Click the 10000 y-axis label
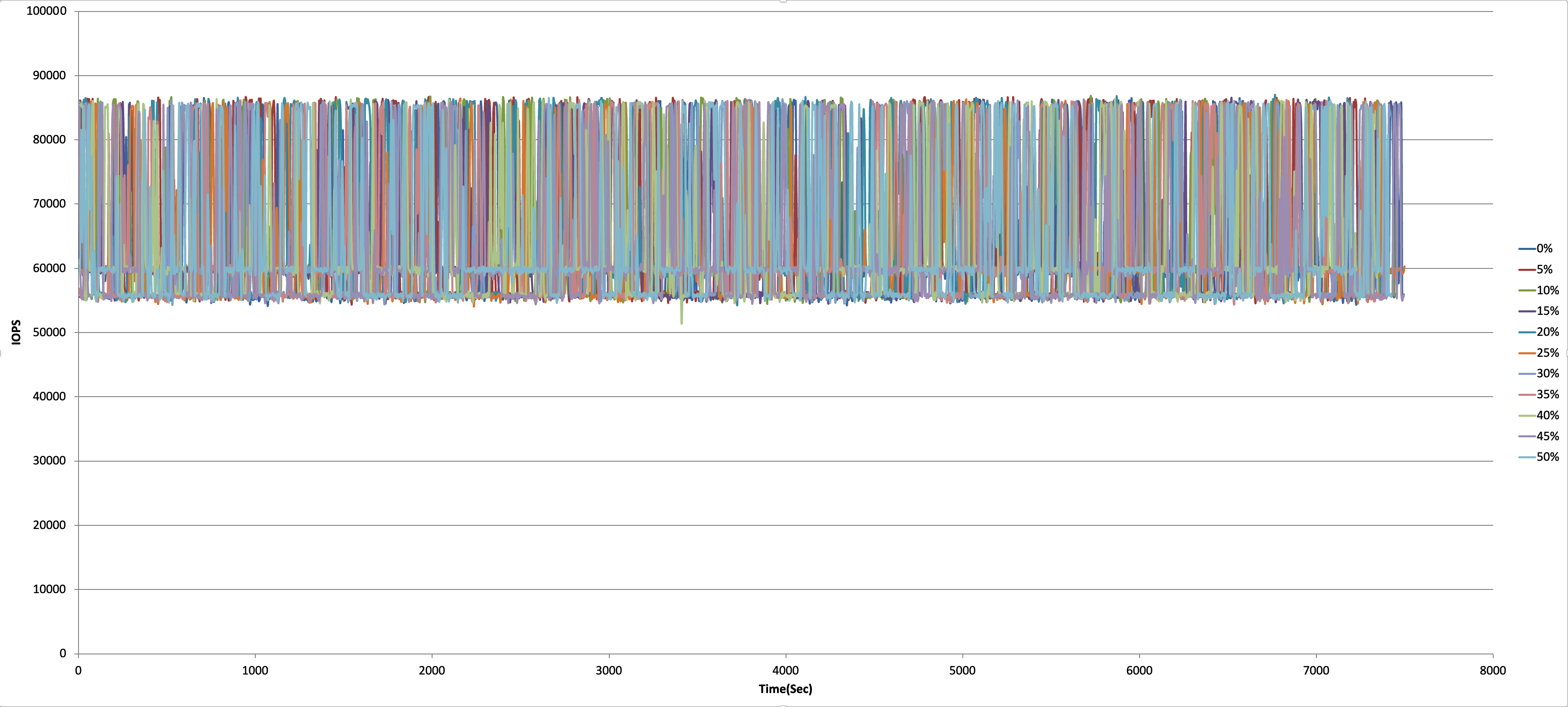This screenshot has height=707, width=1568. point(49,589)
